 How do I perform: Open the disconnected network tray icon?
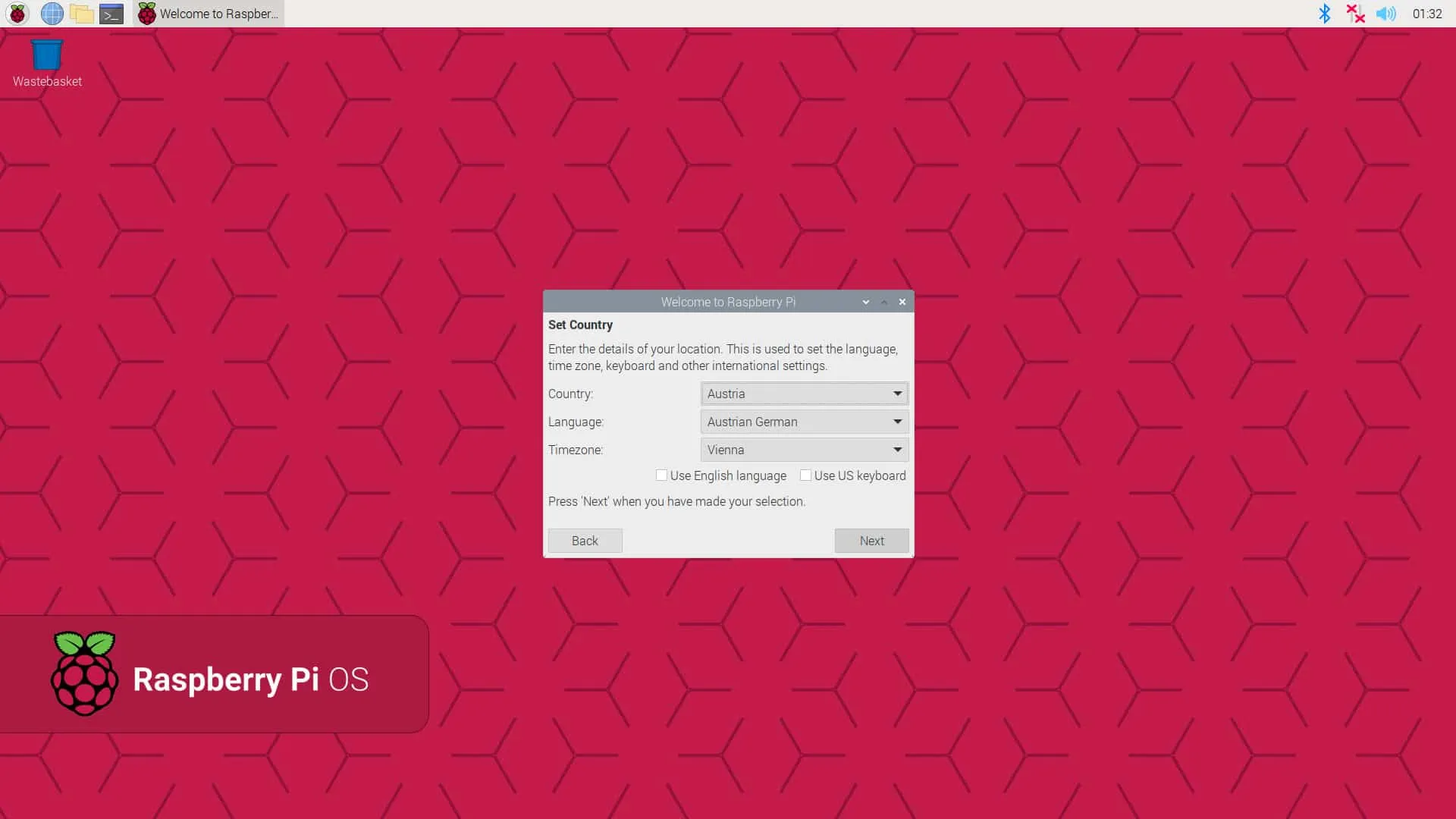point(1355,14)
